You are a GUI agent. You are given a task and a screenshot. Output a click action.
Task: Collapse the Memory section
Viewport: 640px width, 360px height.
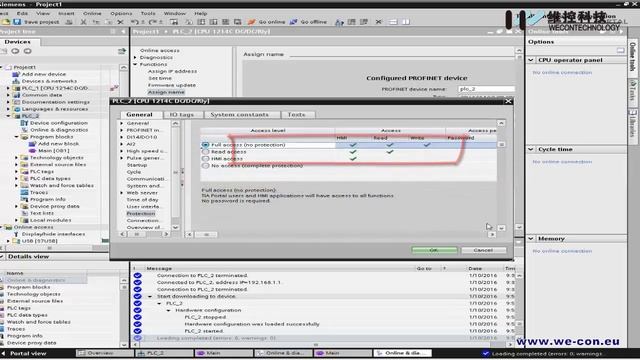pyautogui.click(x=531, y=238)
